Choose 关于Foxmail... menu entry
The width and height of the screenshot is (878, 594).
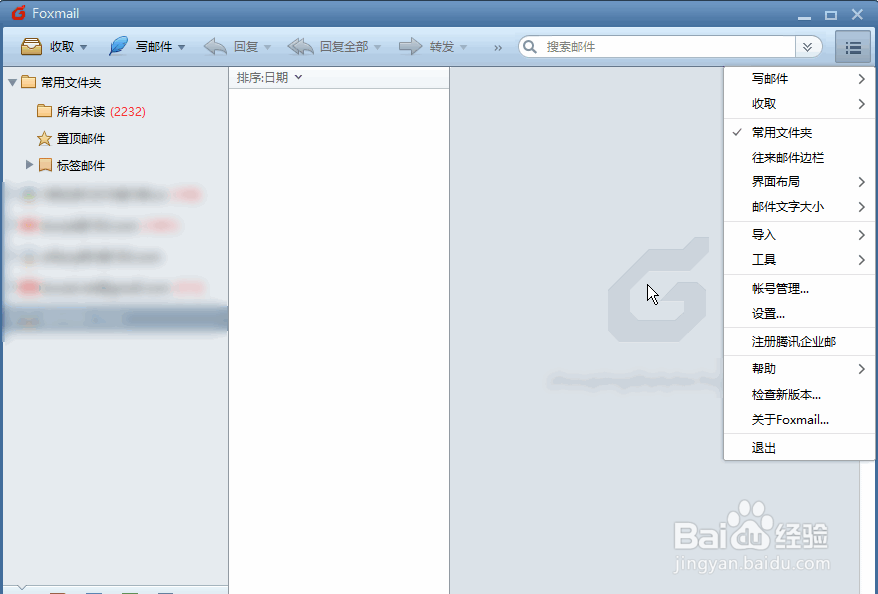pos(799,420)
